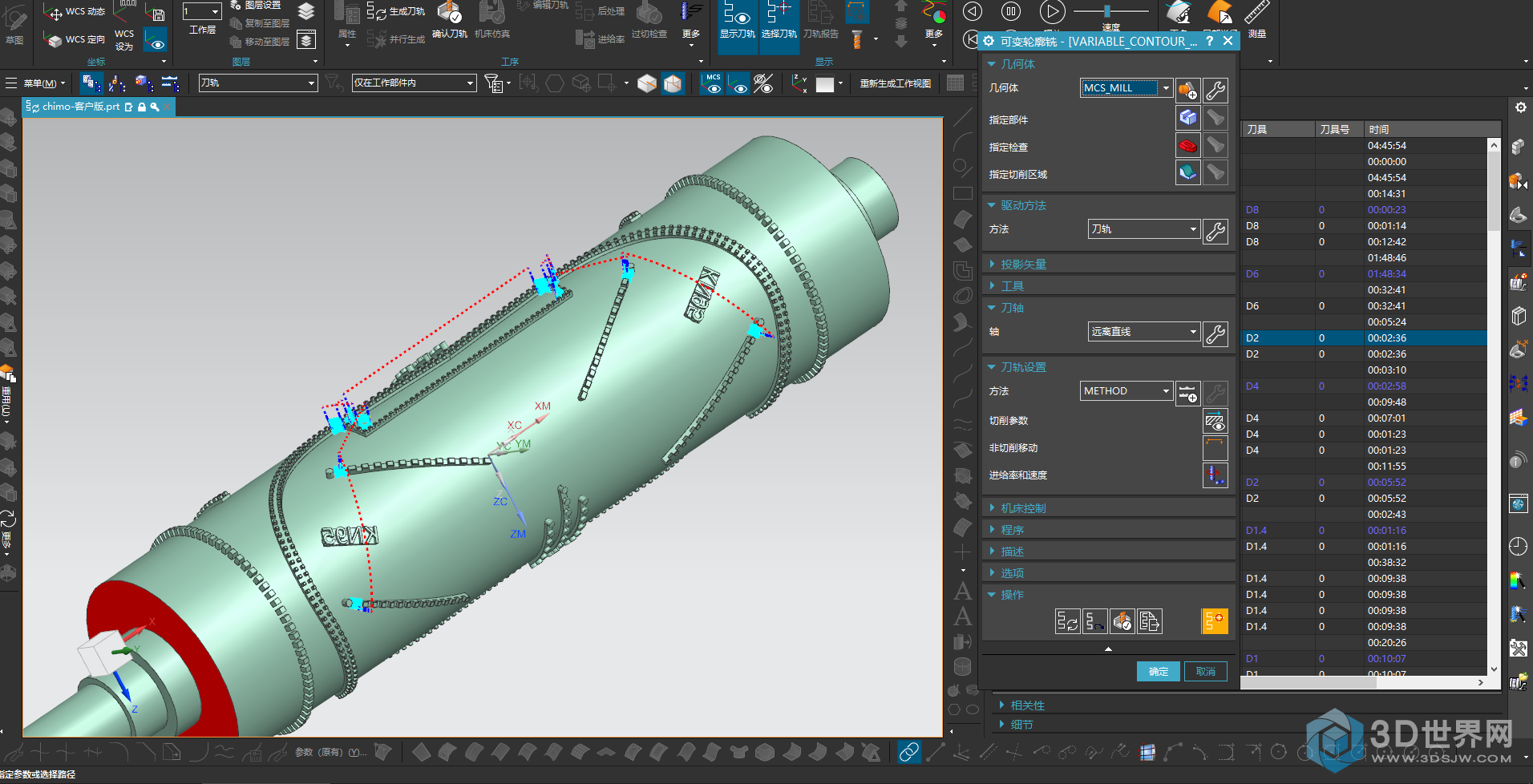Open Cutting Parameters icon
This screenshot has height=784, width=1533.
(x=1215, y=421)
